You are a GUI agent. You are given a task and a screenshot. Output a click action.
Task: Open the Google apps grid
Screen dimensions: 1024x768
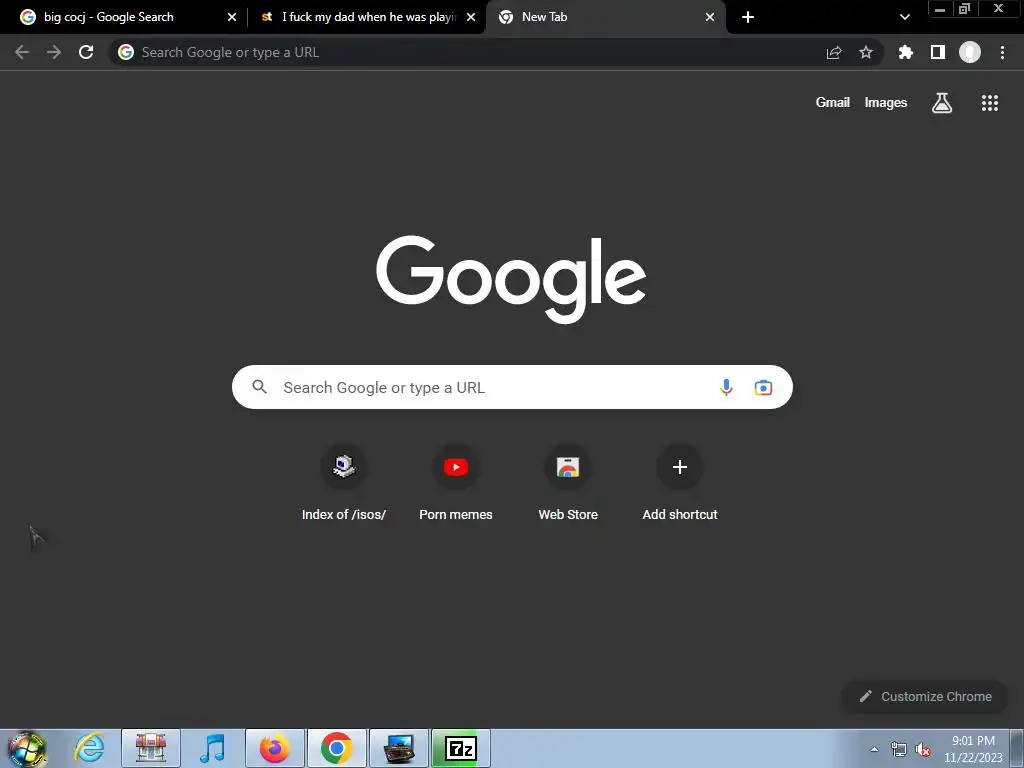(x=990, y=103)
